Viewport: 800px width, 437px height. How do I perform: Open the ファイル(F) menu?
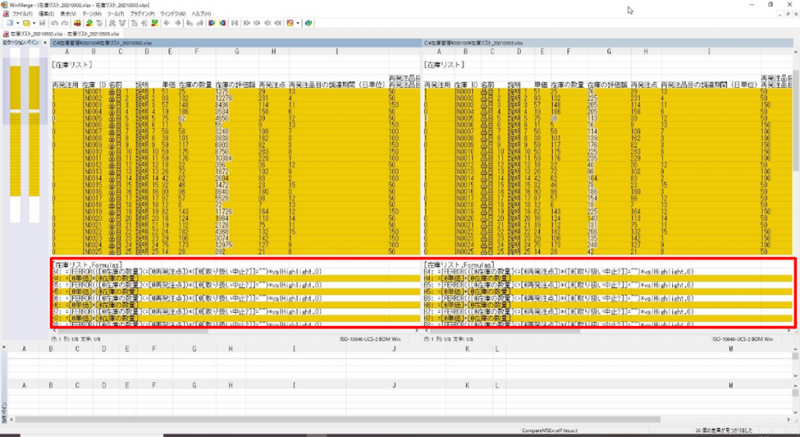(x=22, y=14)
